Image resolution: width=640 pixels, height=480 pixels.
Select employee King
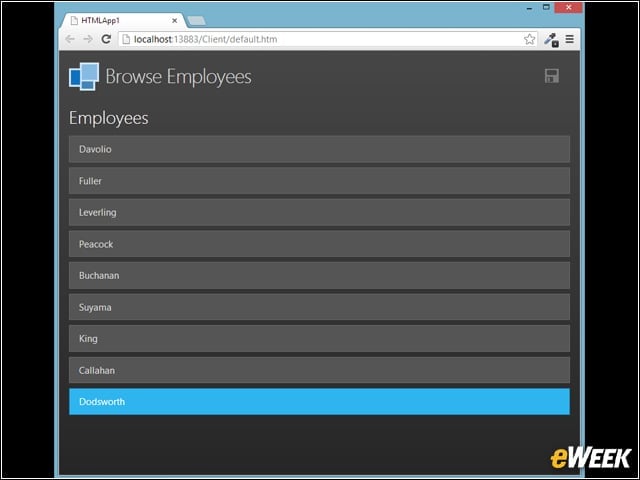319,339
